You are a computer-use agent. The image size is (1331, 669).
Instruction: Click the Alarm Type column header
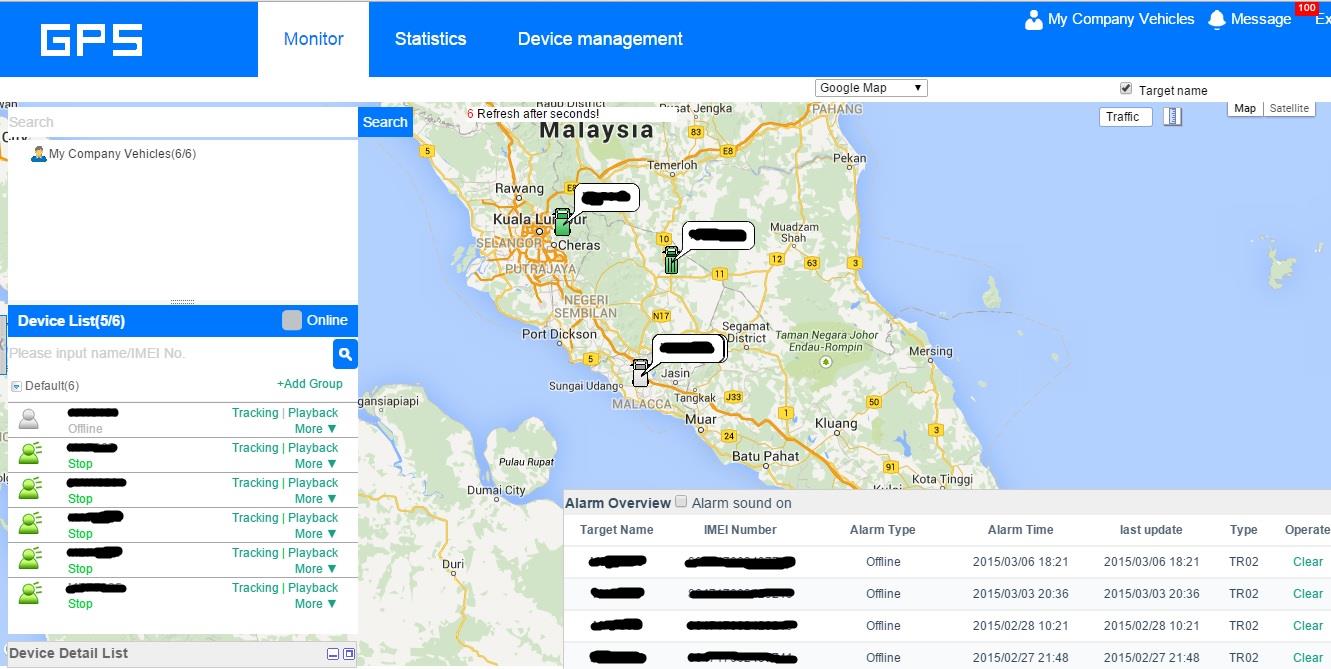(x=883, y=530)
